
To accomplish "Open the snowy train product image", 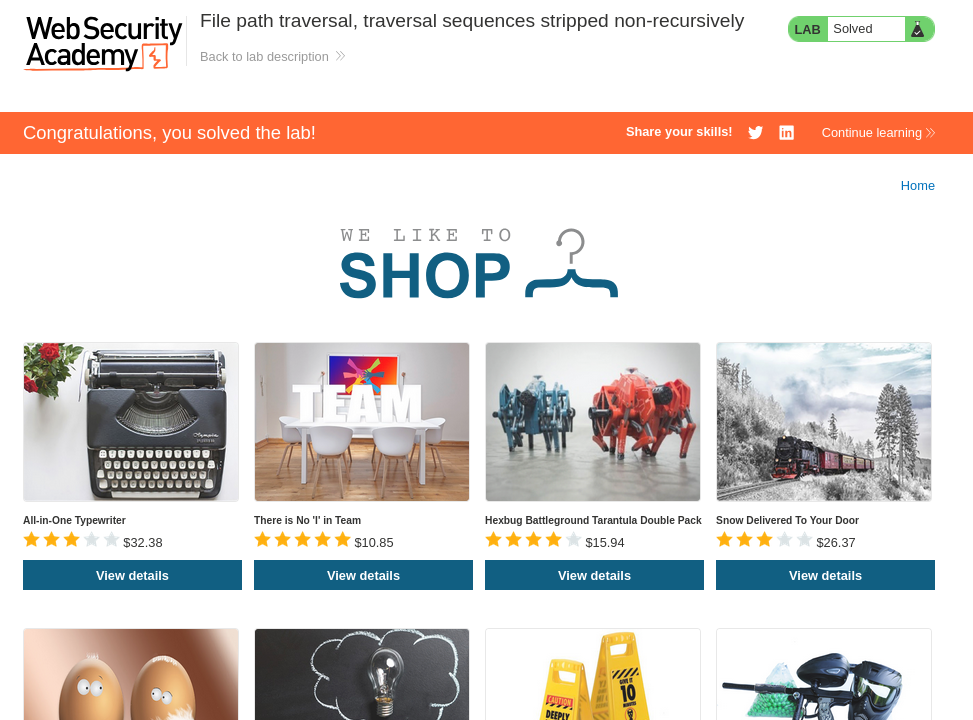I will point(823,422).
